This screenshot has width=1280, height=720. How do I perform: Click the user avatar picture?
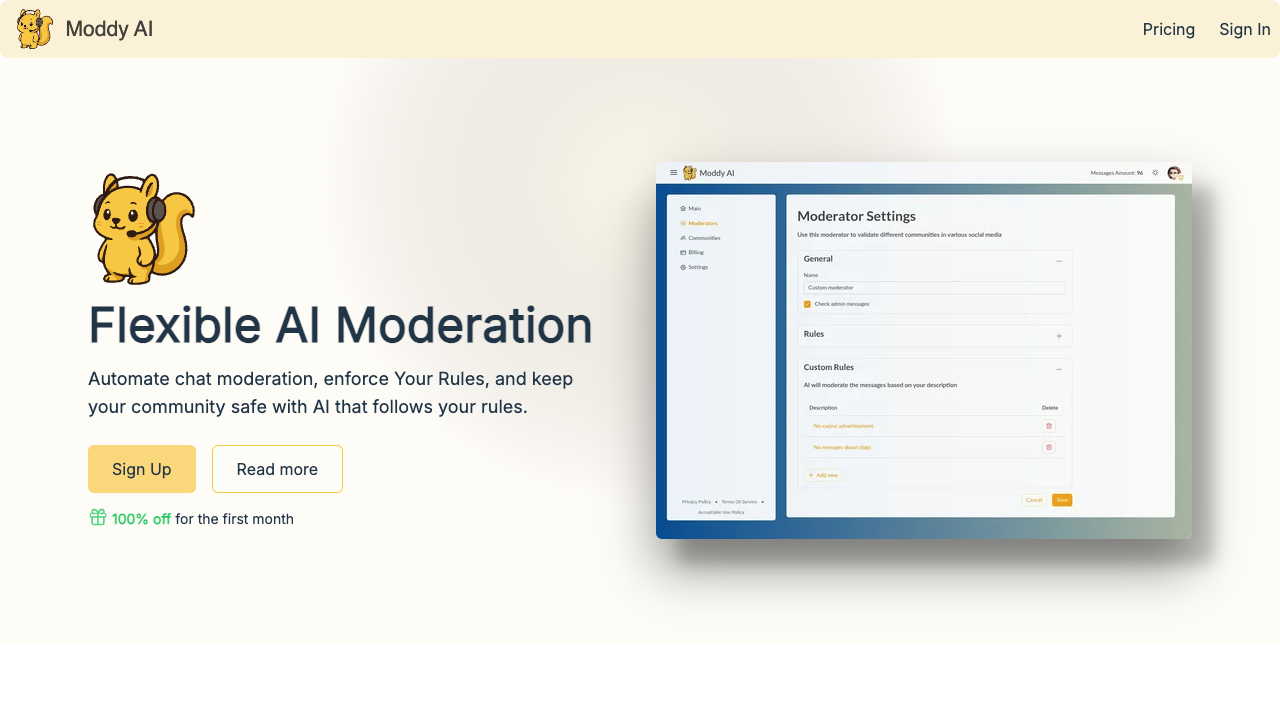(x=1174, y=173)
